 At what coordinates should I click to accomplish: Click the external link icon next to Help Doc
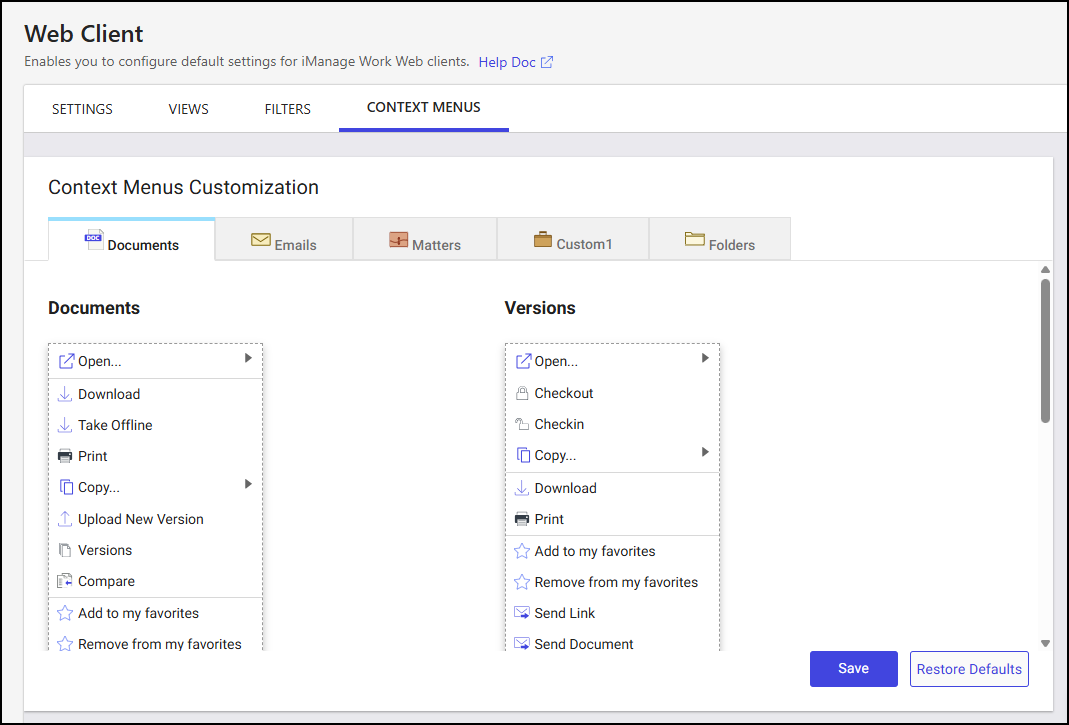547,62
